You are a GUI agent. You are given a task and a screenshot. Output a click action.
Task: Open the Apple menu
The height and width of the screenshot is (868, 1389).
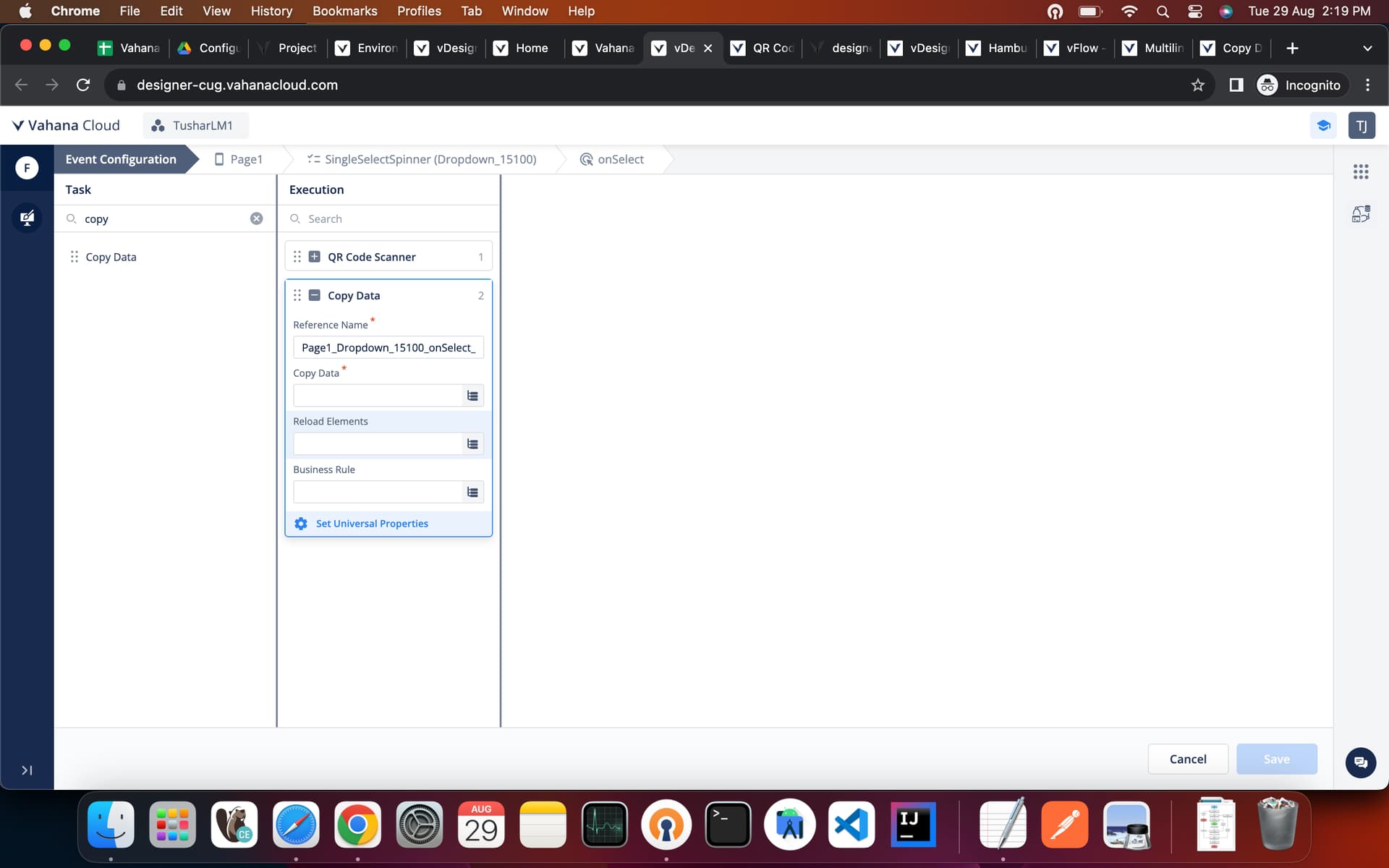pyautogui.click(x=25, y=11)
